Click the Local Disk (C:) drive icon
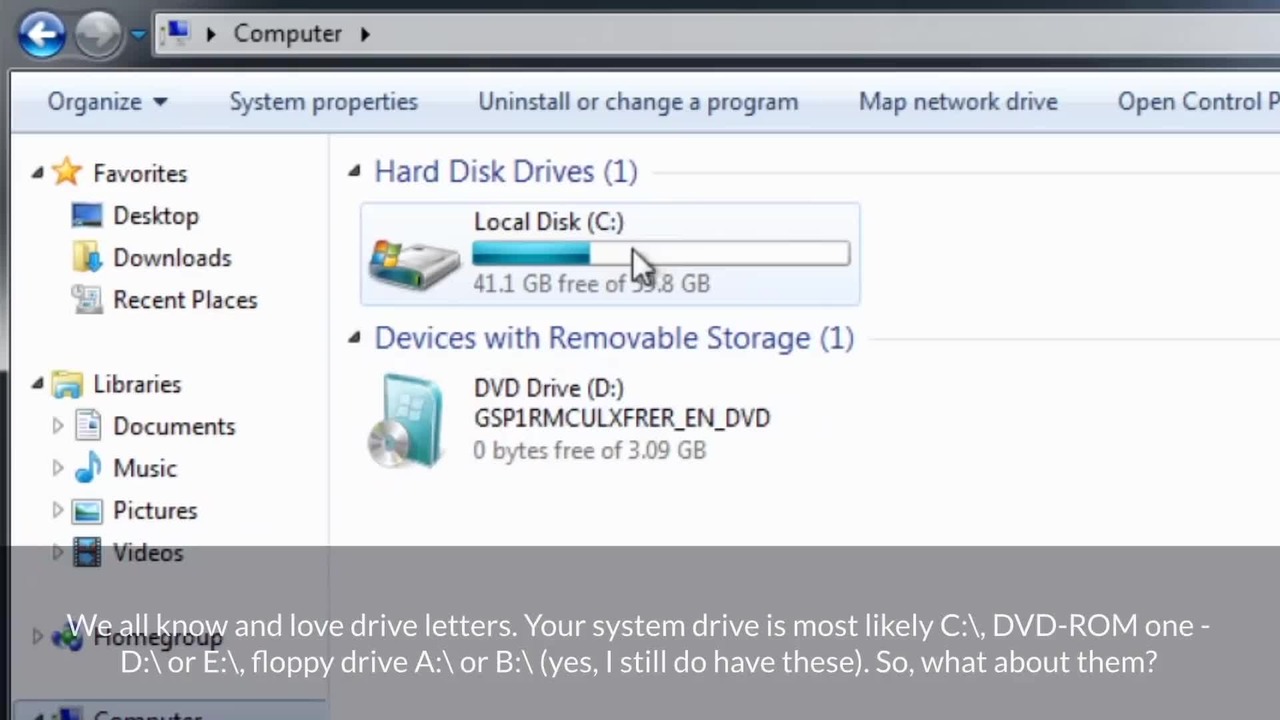Image resolution: width=1280 pixels, height=720 pixels. pyautogui.click(x=414, y=262)
